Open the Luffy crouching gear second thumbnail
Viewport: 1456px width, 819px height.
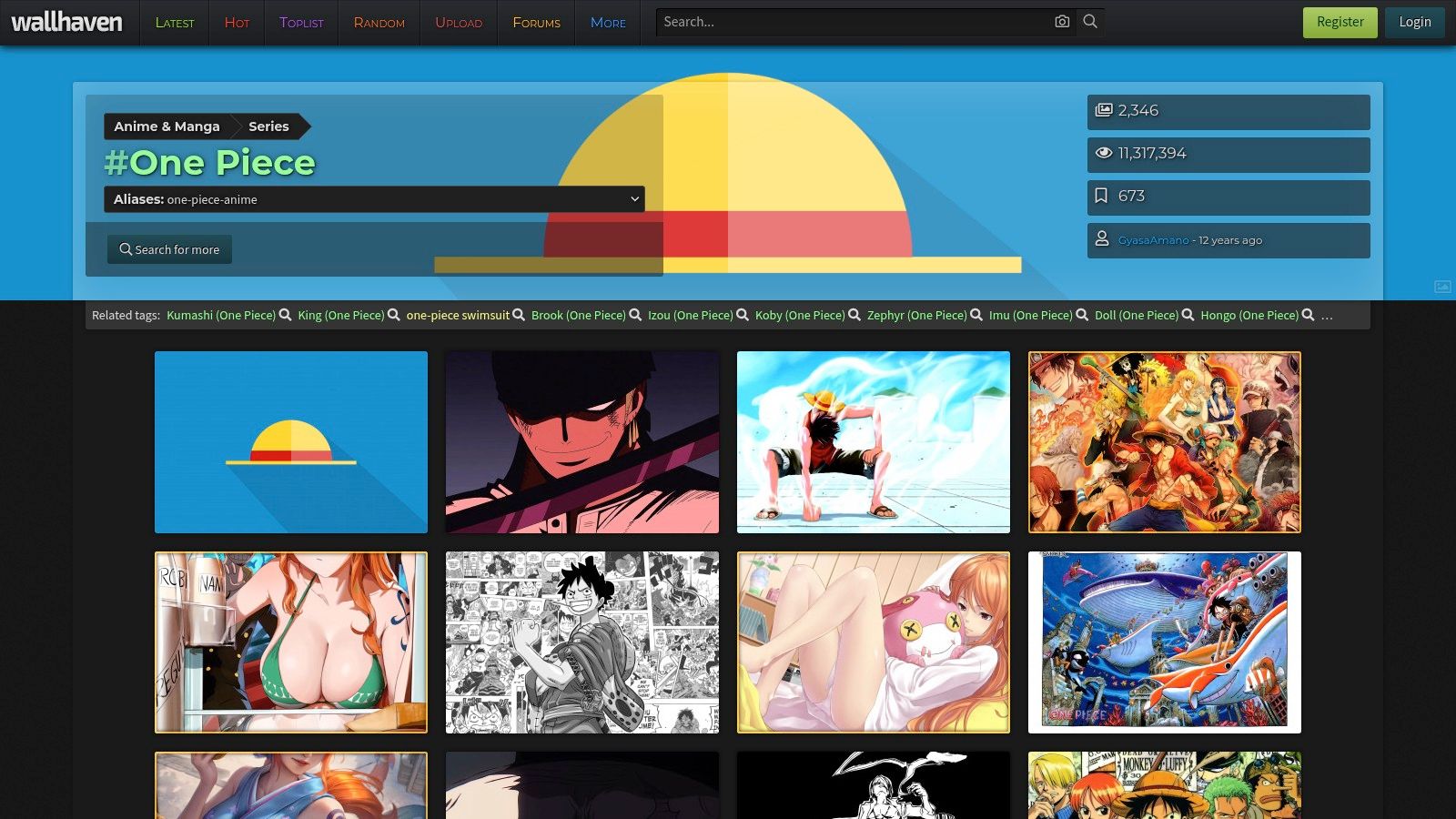pos(874,442)
